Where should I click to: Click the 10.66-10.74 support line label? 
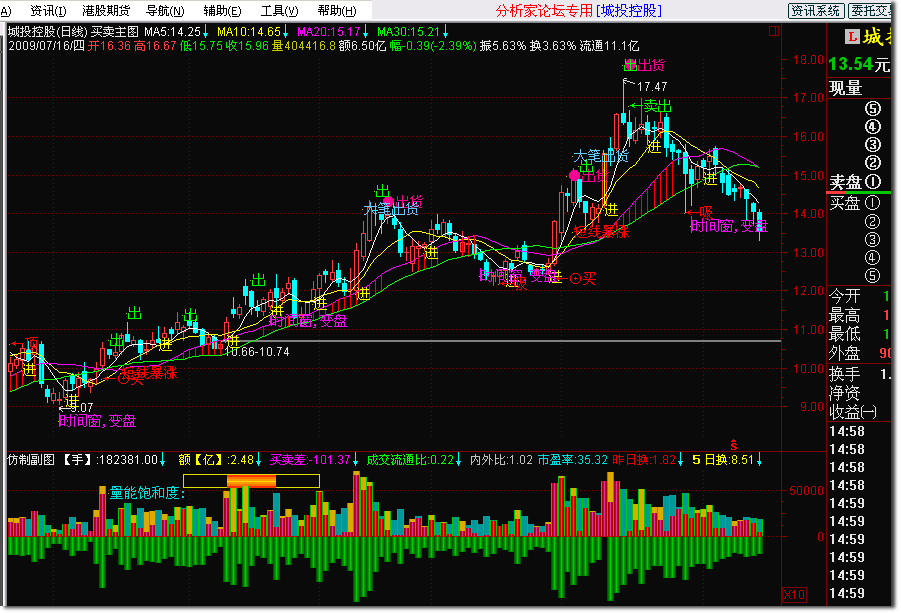pos(257,352)
